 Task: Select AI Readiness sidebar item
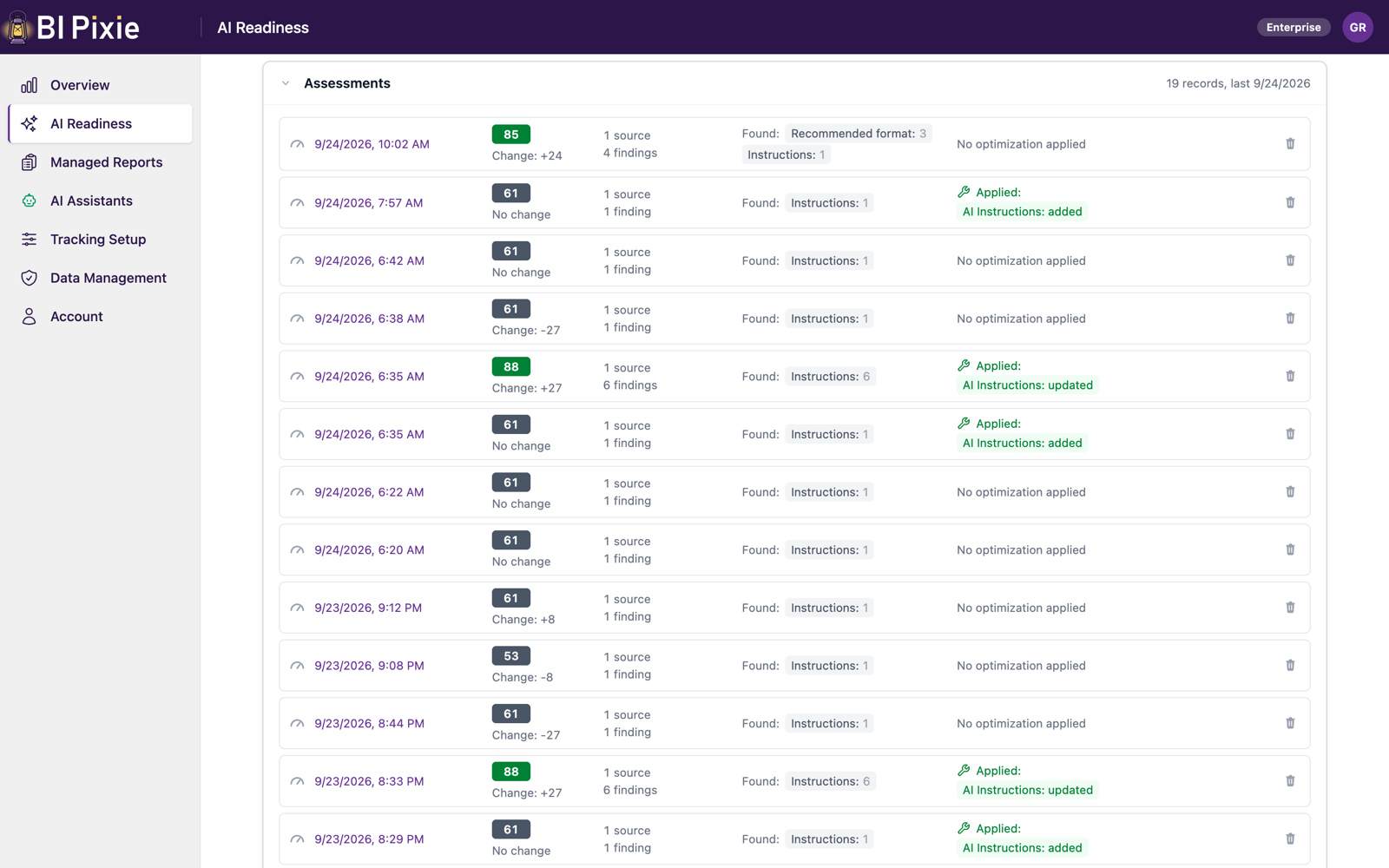pos(101,123)
